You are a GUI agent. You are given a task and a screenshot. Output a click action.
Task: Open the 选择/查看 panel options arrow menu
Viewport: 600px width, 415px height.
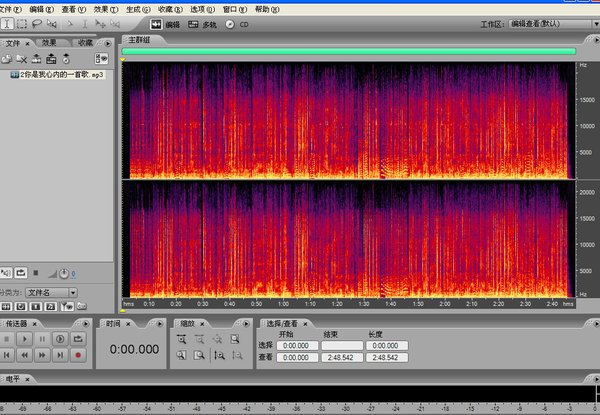pyautogui.click(x=596, y=324)
